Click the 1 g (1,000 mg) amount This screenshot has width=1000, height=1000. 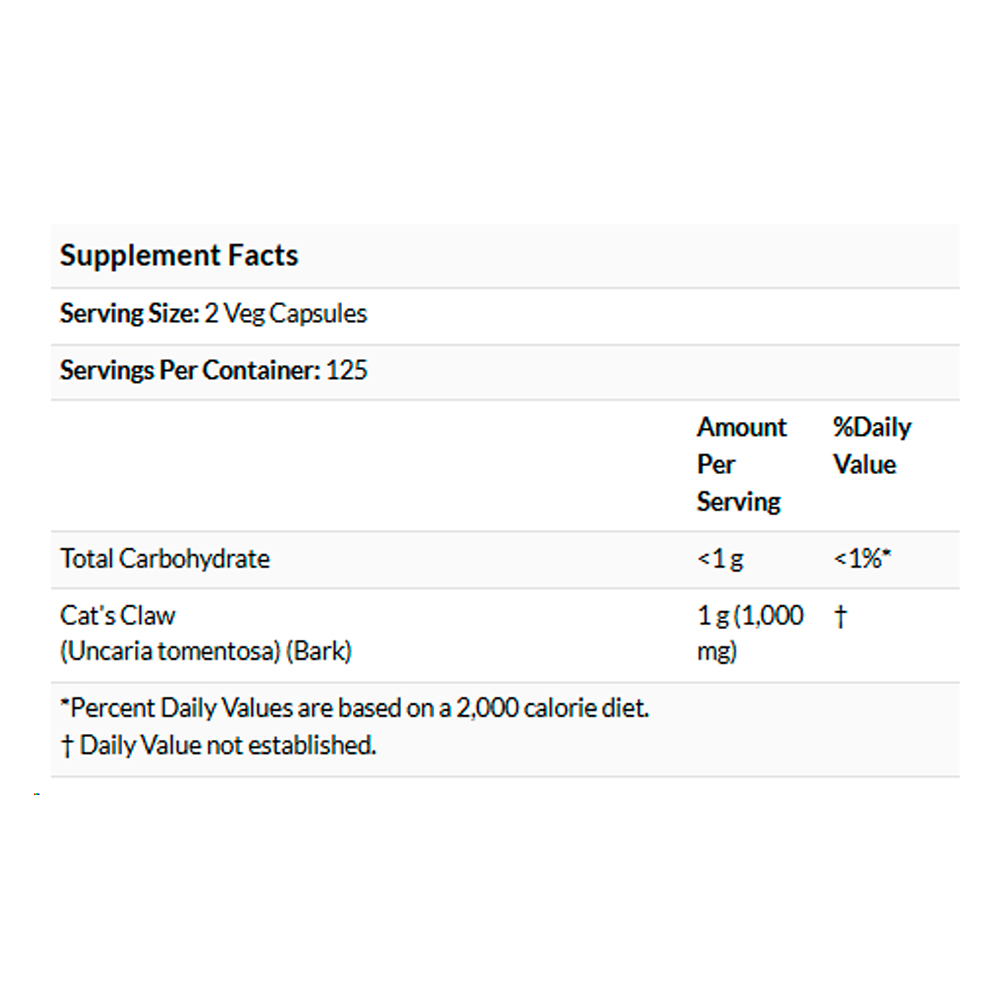[750, 633]
